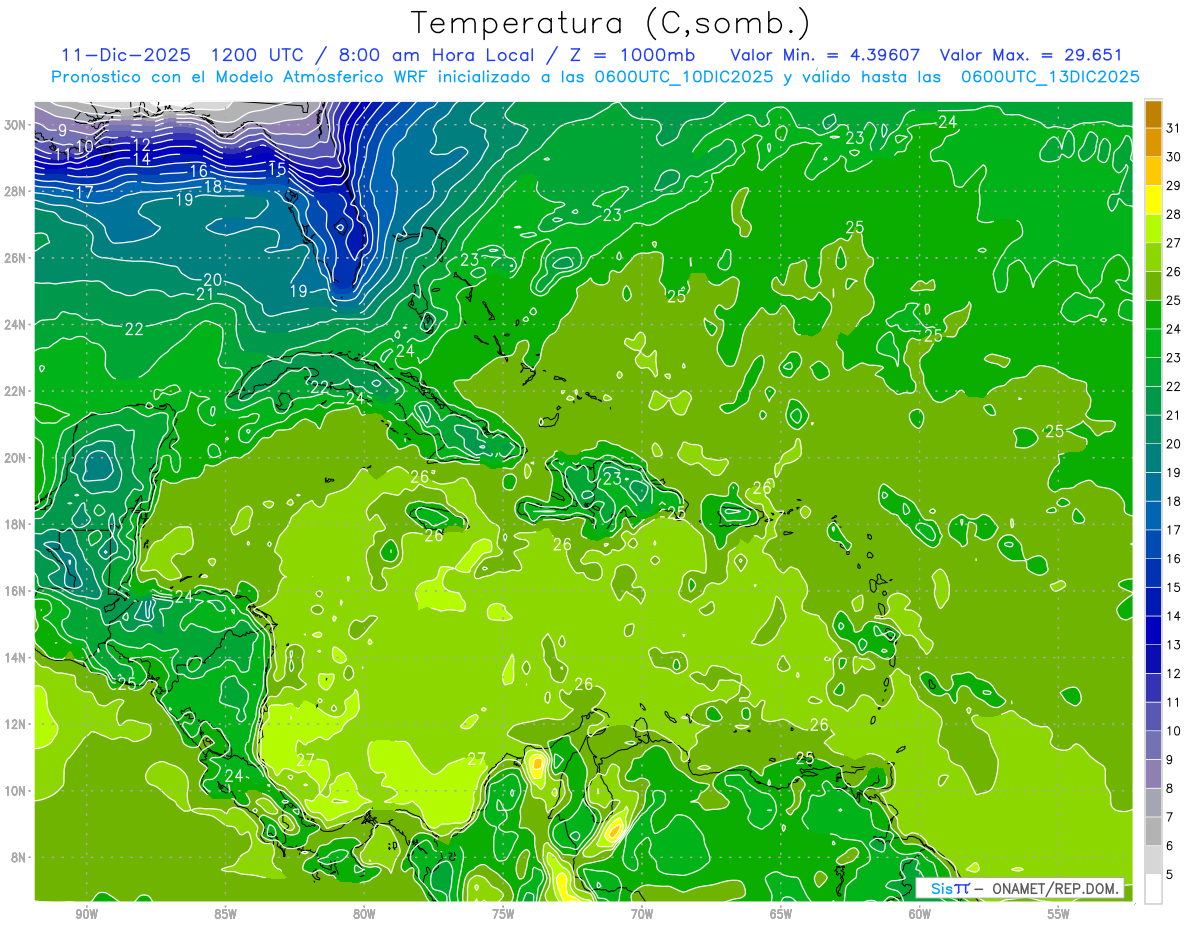Image resolution: width=1200 pixels, height=927 pixels.
Task: Click the "17" contour label on the map
Action: pos(85,192)
